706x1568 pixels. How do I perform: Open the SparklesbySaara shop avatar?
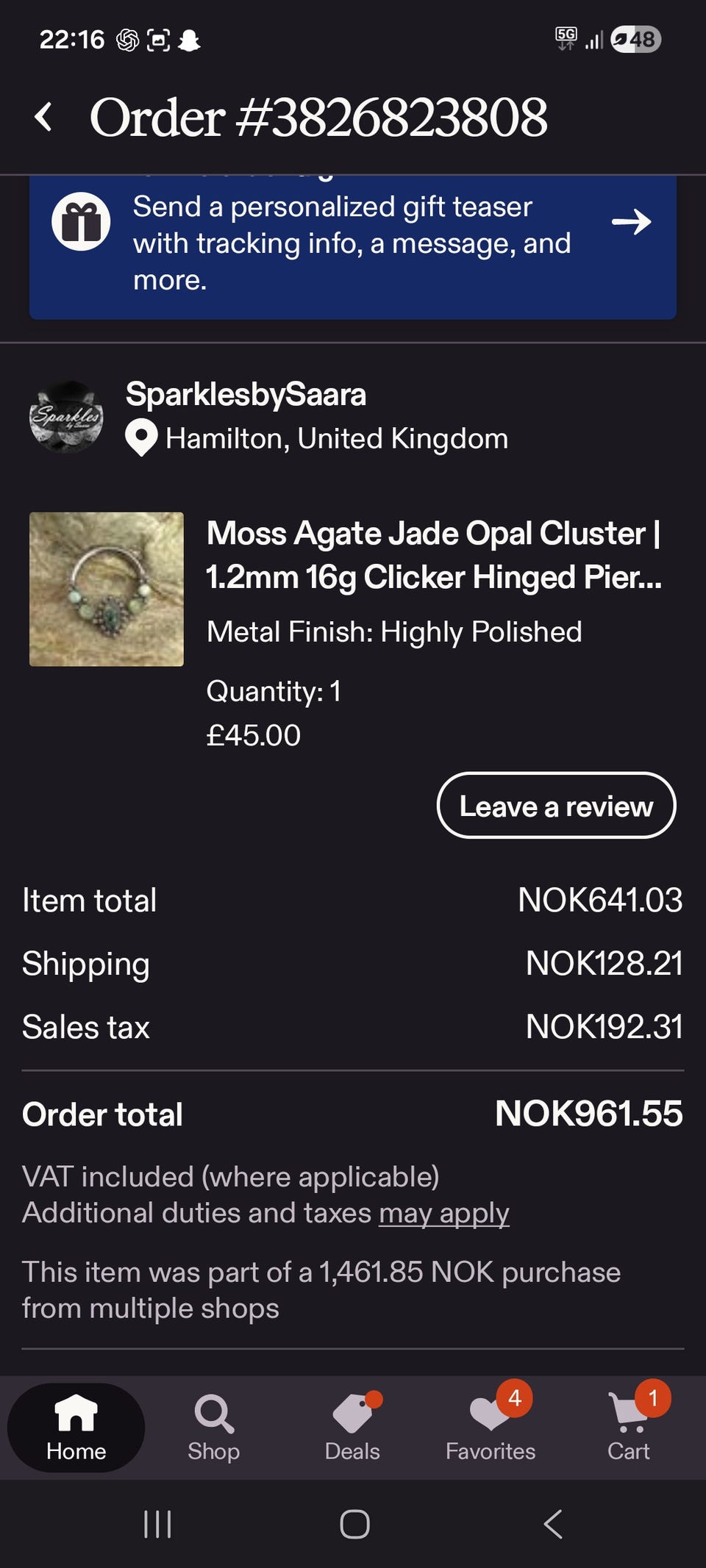(x=66, y=416)
